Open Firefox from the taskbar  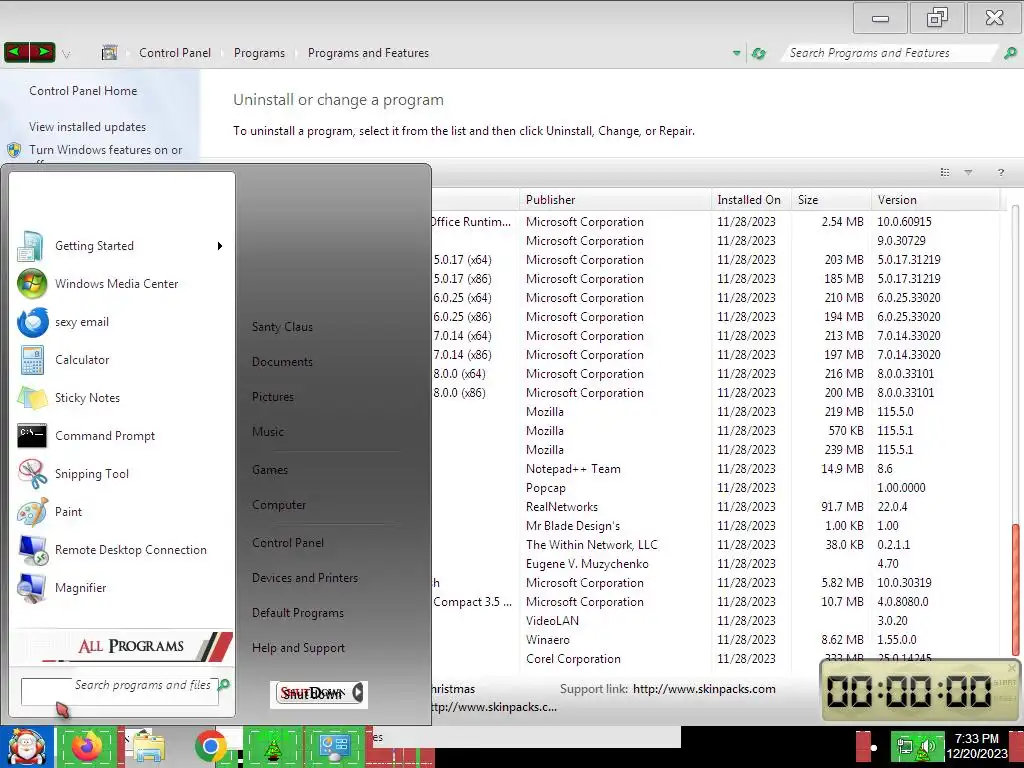point(87,747)
